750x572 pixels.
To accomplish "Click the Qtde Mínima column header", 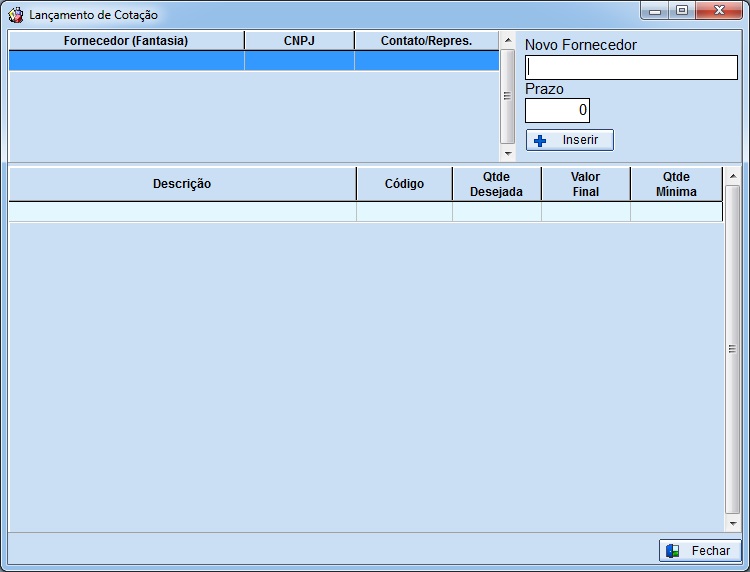I will pos(676,184).
